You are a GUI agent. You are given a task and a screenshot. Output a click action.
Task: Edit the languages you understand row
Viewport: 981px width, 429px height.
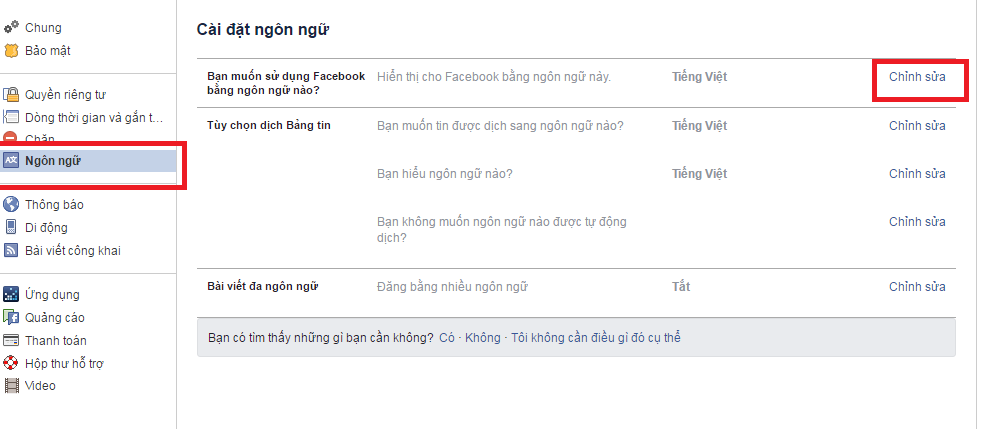[x=916, y=173]
